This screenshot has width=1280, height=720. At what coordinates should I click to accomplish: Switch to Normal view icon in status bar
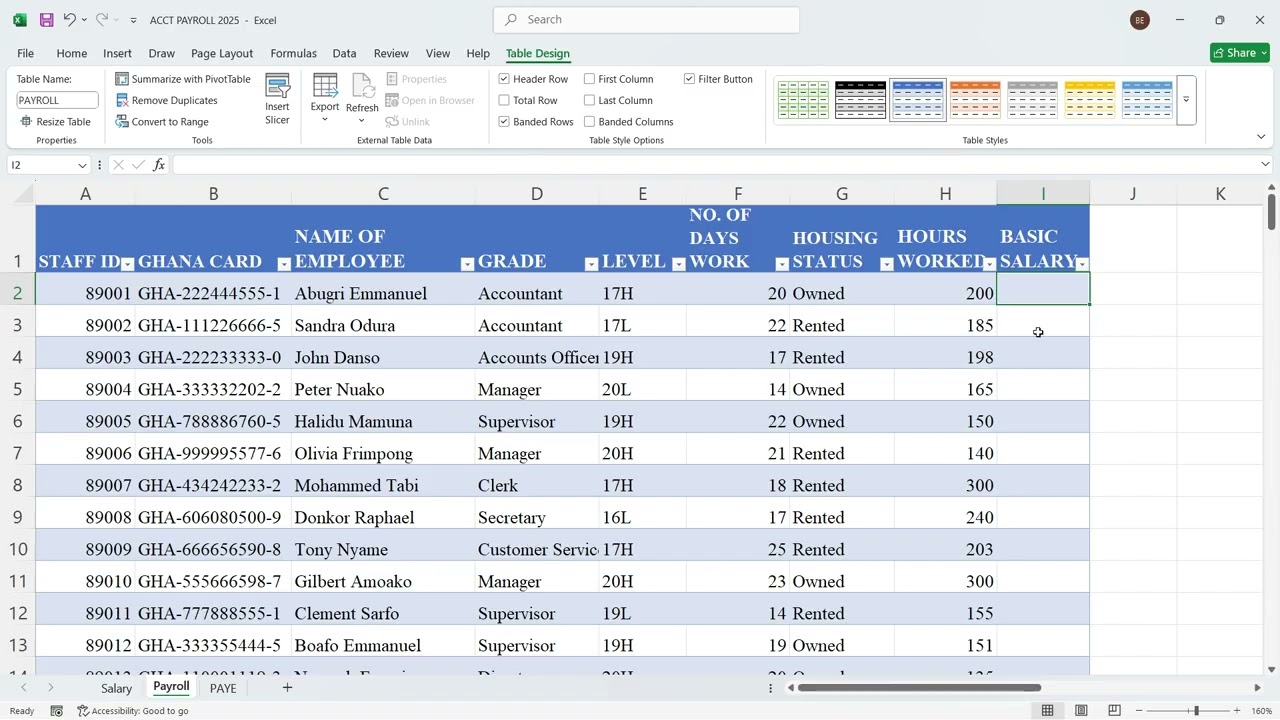point(1047,711)
